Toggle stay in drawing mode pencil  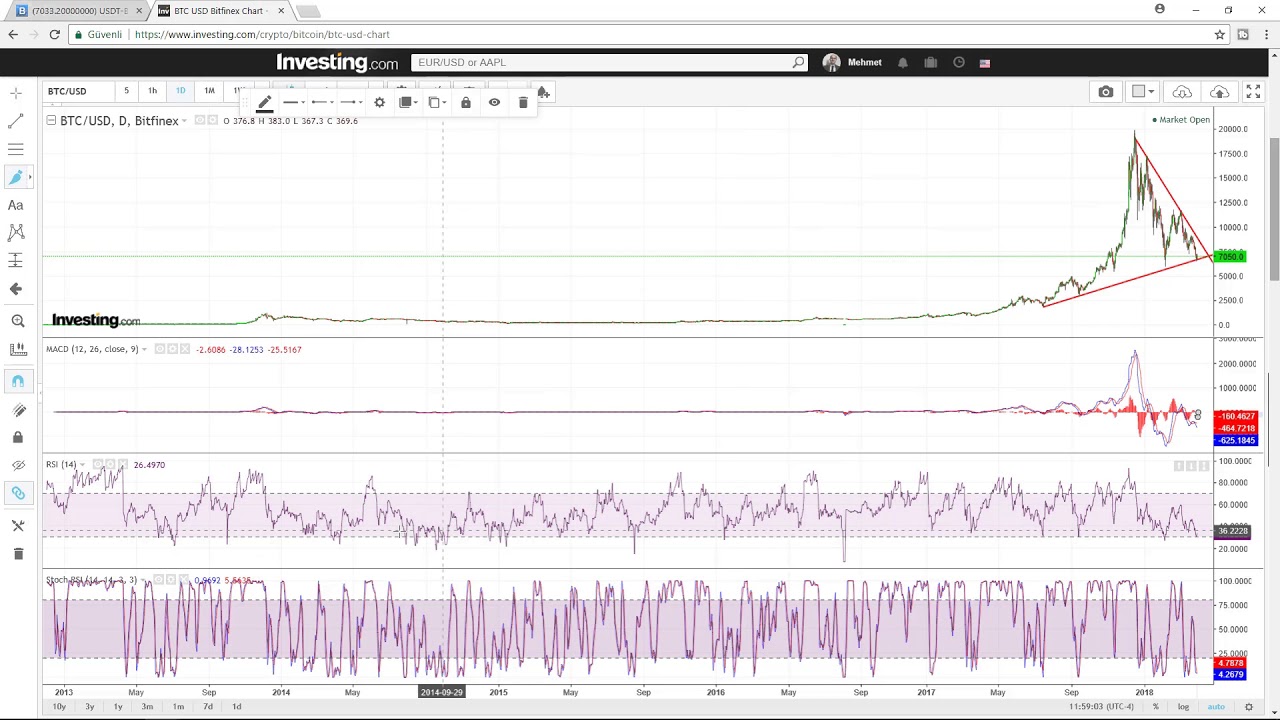(x=17, y=410)
